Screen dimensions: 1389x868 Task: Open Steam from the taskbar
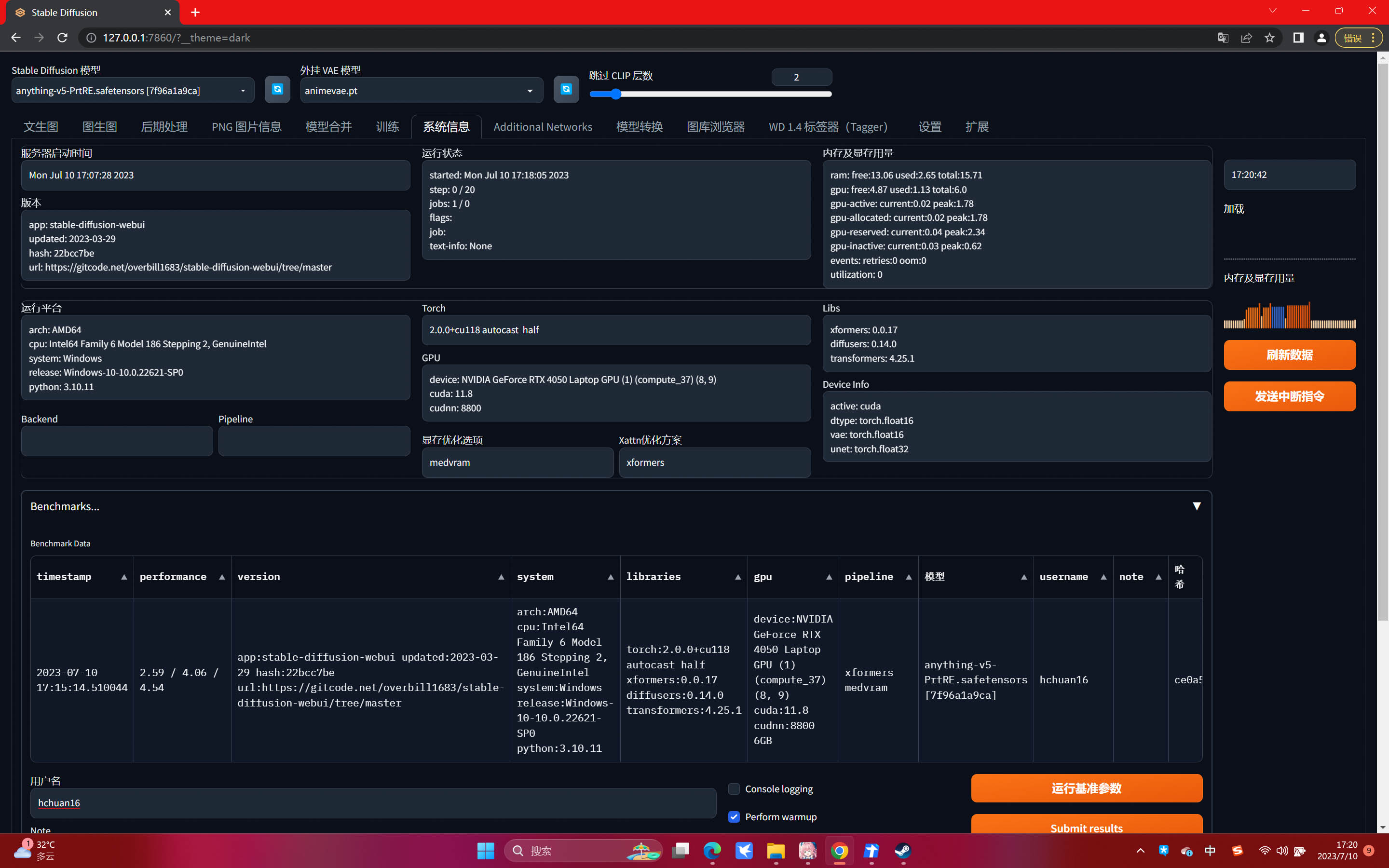pos(902,850)
